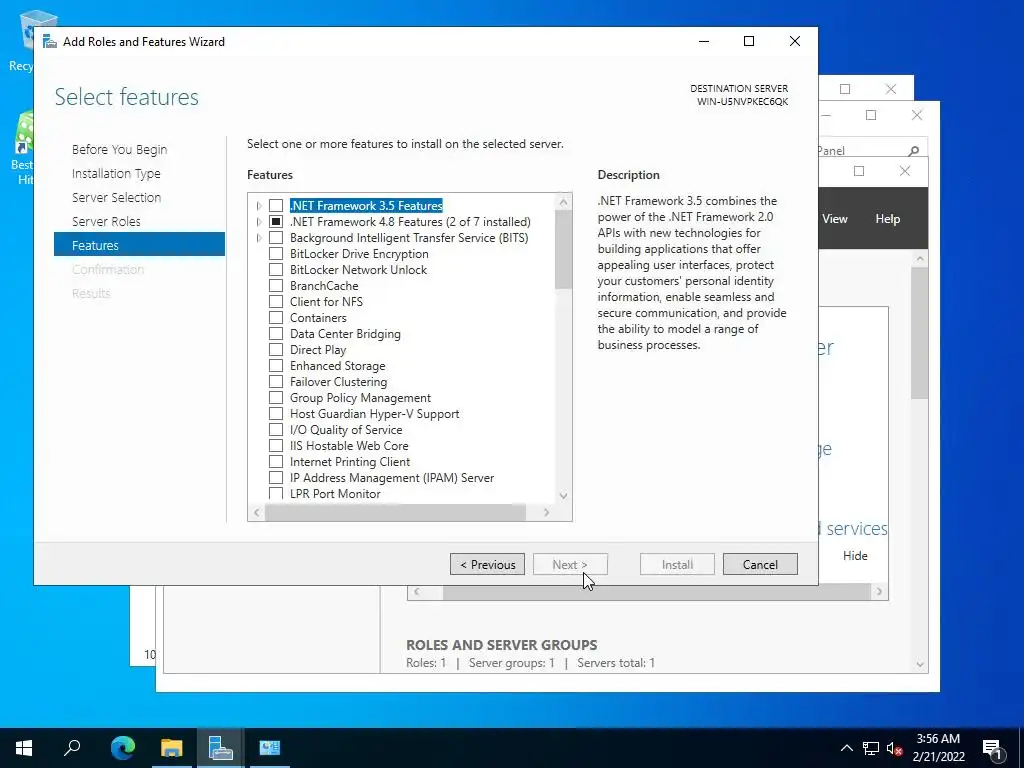Image resolution: width=1024 pixels, height=768 pixels.
Task: Enable the BranchCache feature checkbox
Action: (276, 286)
